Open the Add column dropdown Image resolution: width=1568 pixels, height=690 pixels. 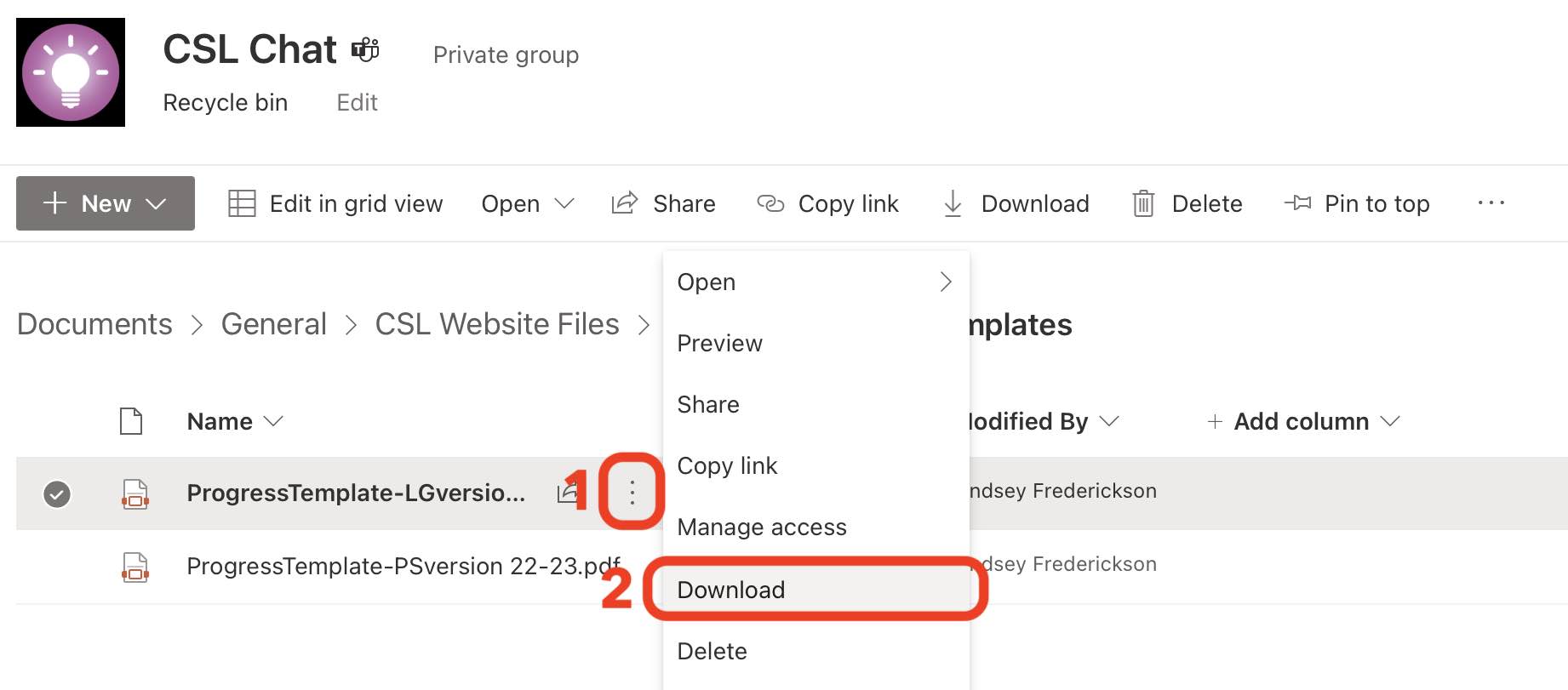1303,421
